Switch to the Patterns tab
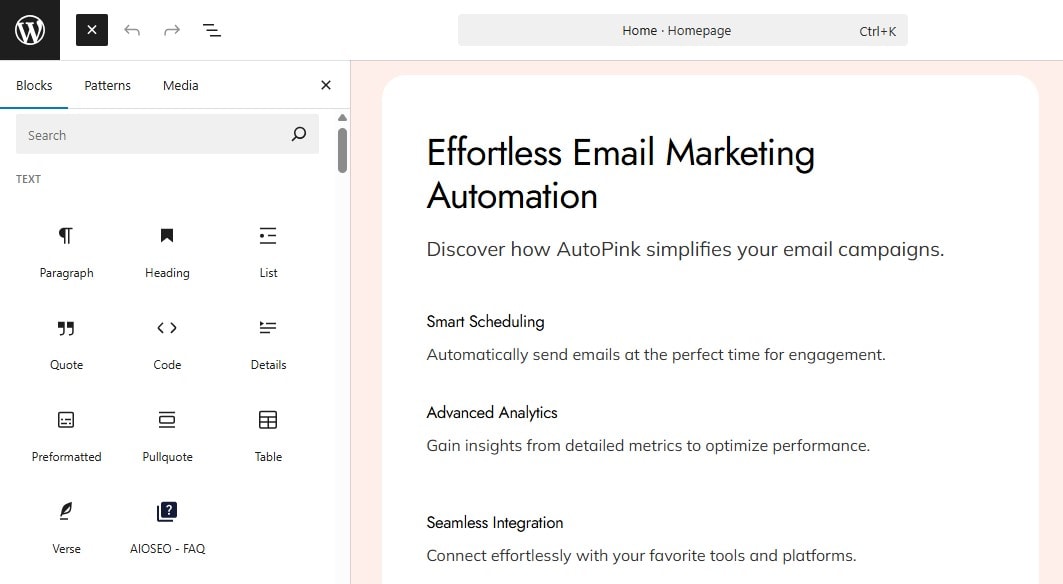Viewport: 1063px width, 584px height. 107,85
